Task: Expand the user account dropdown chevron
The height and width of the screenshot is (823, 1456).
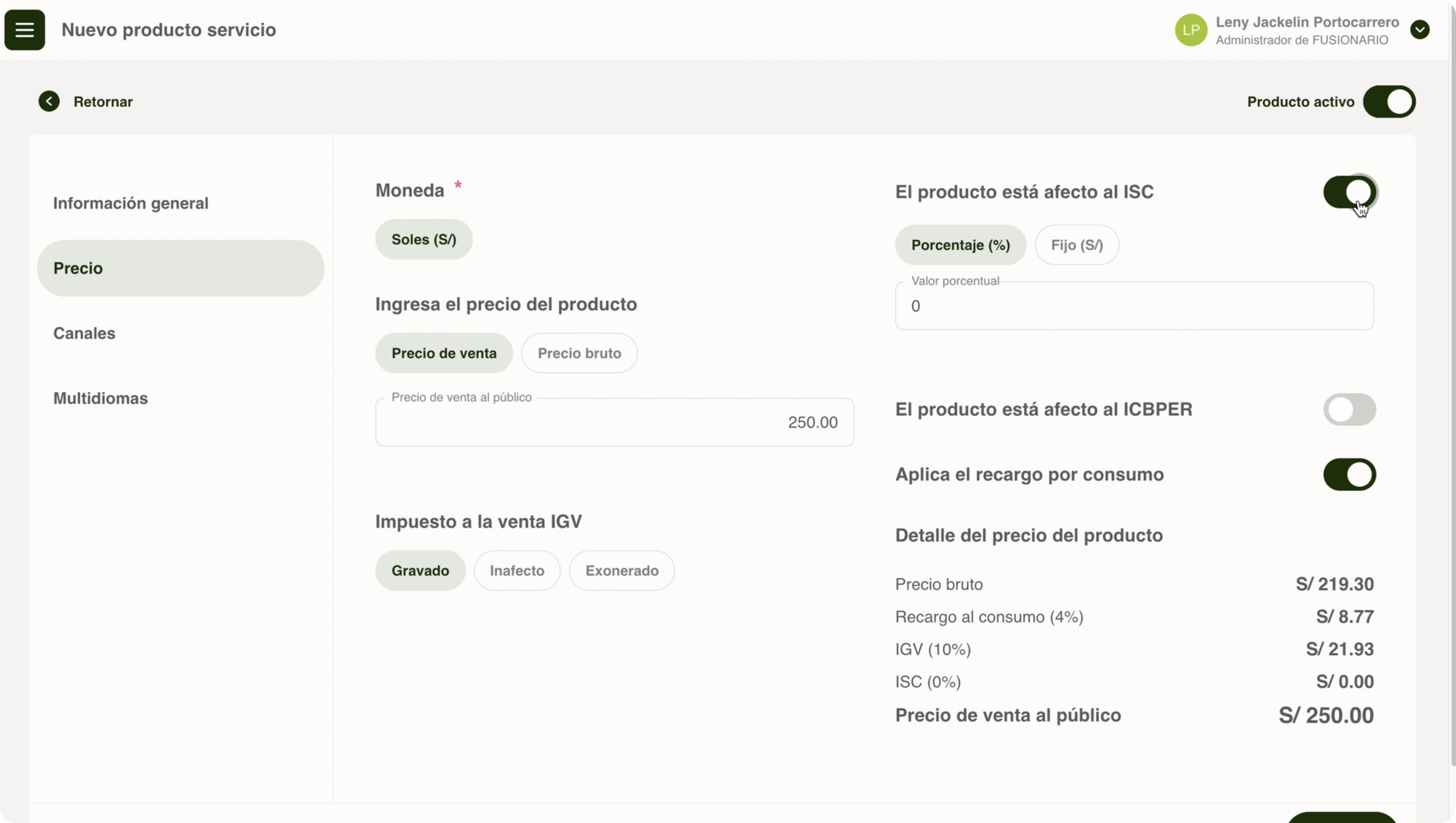Action: coord(1419,30)
